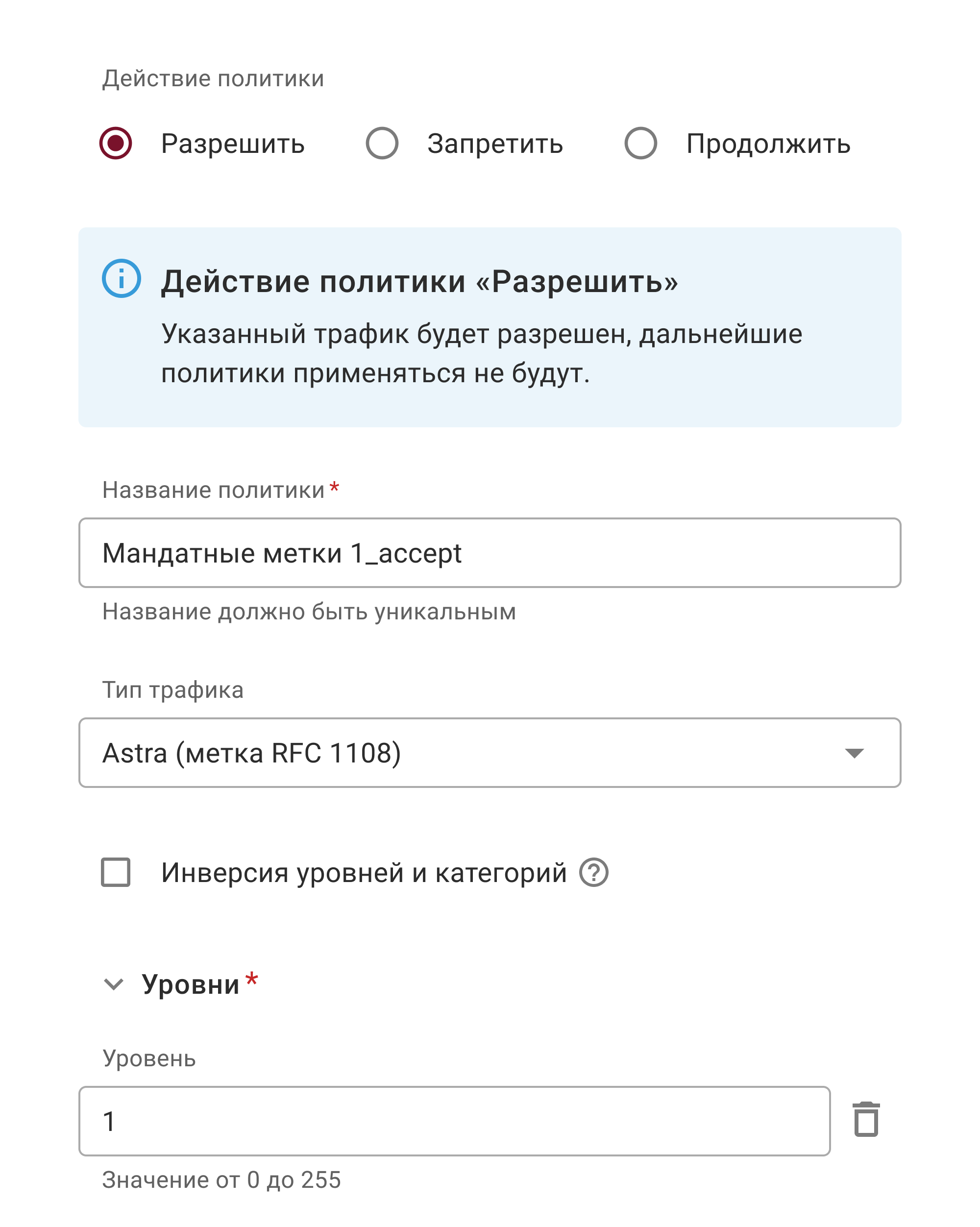Click the "Действие политики" group label
Screen dimensions: 980x1227
pyautogui.click(x=213, y=78)
